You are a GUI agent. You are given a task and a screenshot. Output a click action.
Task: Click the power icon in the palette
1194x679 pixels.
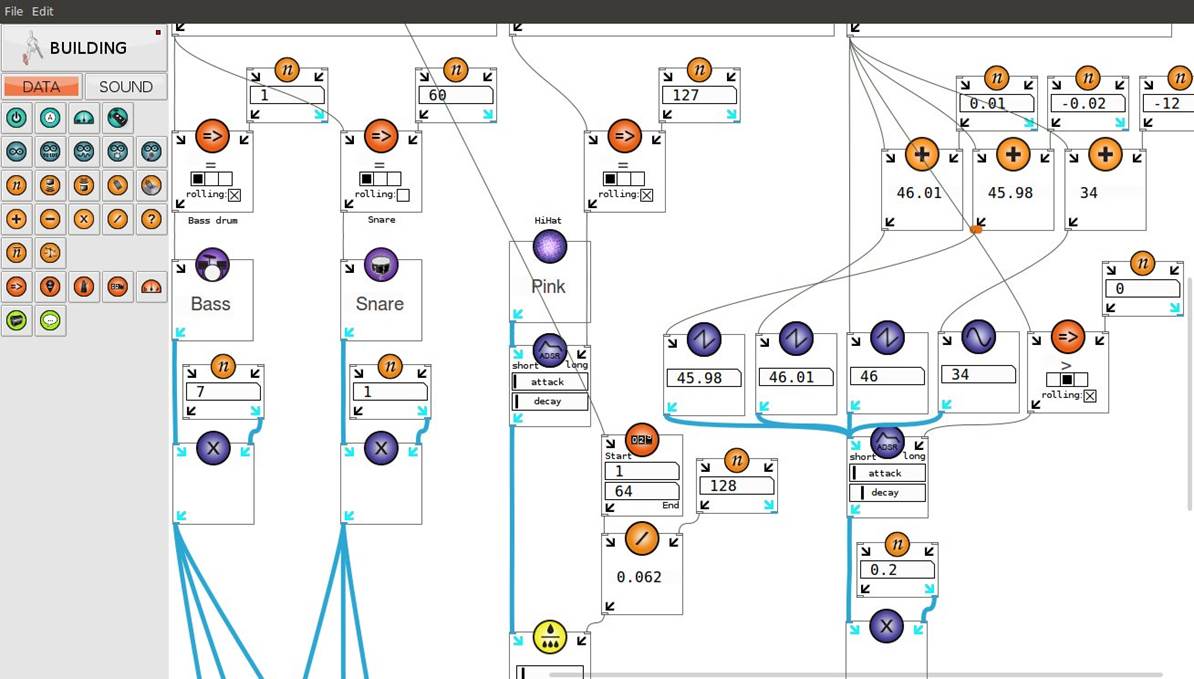pyautogui.click(x=16, y=119)
